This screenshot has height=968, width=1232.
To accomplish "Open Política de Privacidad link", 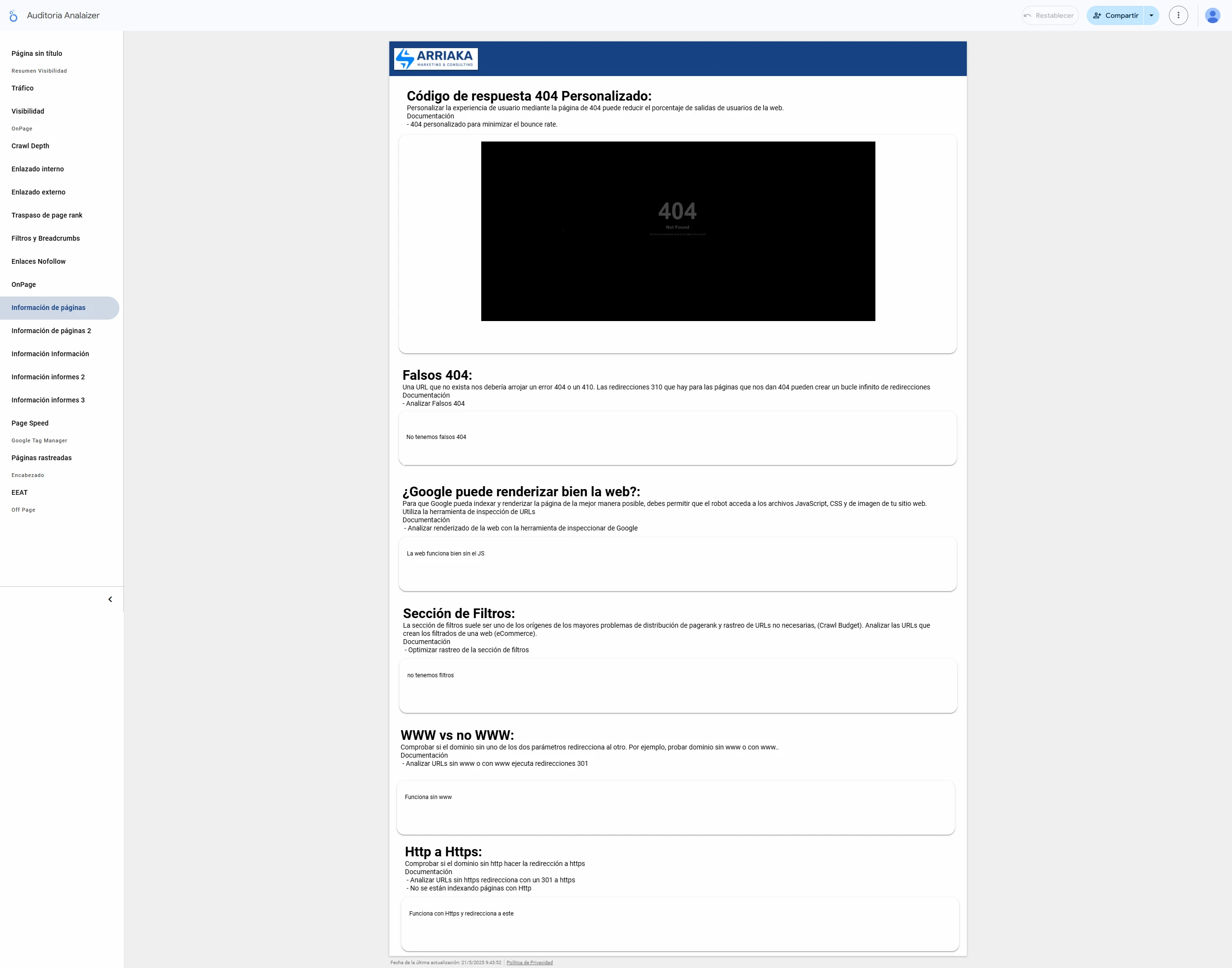I will click(529, 962).
